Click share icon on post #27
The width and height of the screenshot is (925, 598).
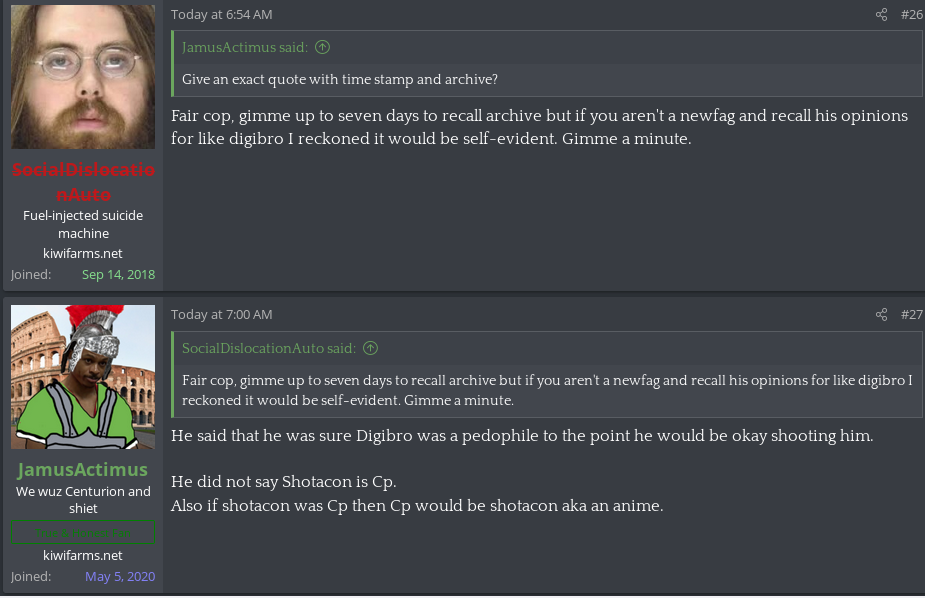881,315
